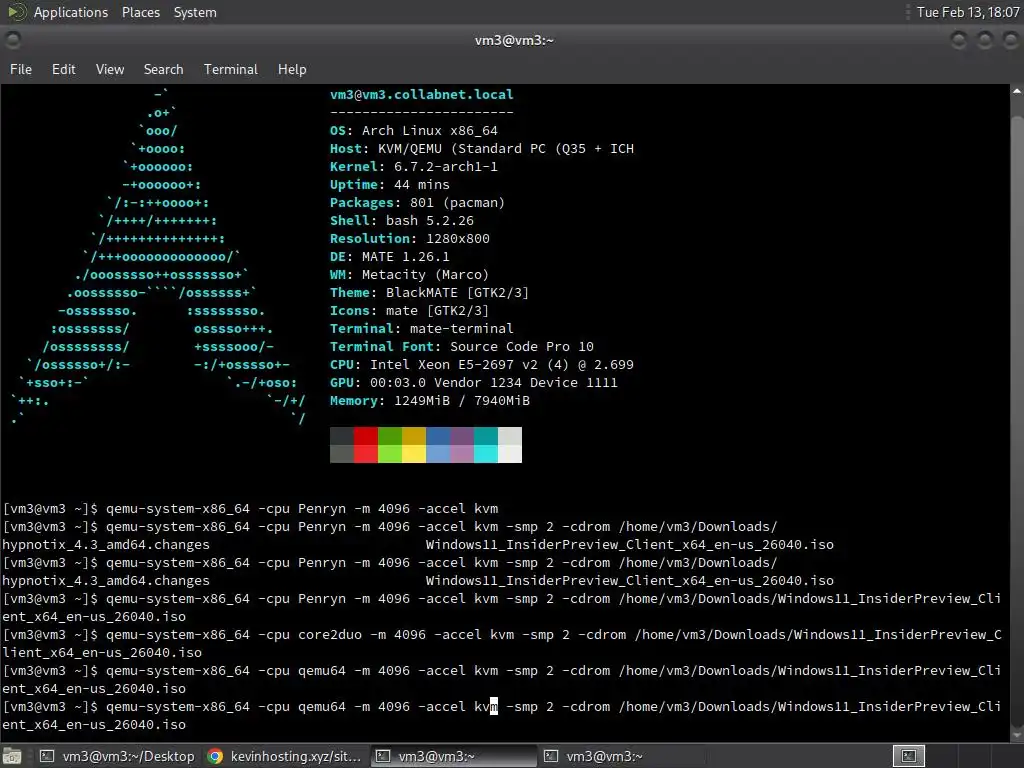Viewport: 1024px width, 768px height.
Task: Click the 'Terminal Font: Source Code Pro 10' line
Action: pos(462,347)
